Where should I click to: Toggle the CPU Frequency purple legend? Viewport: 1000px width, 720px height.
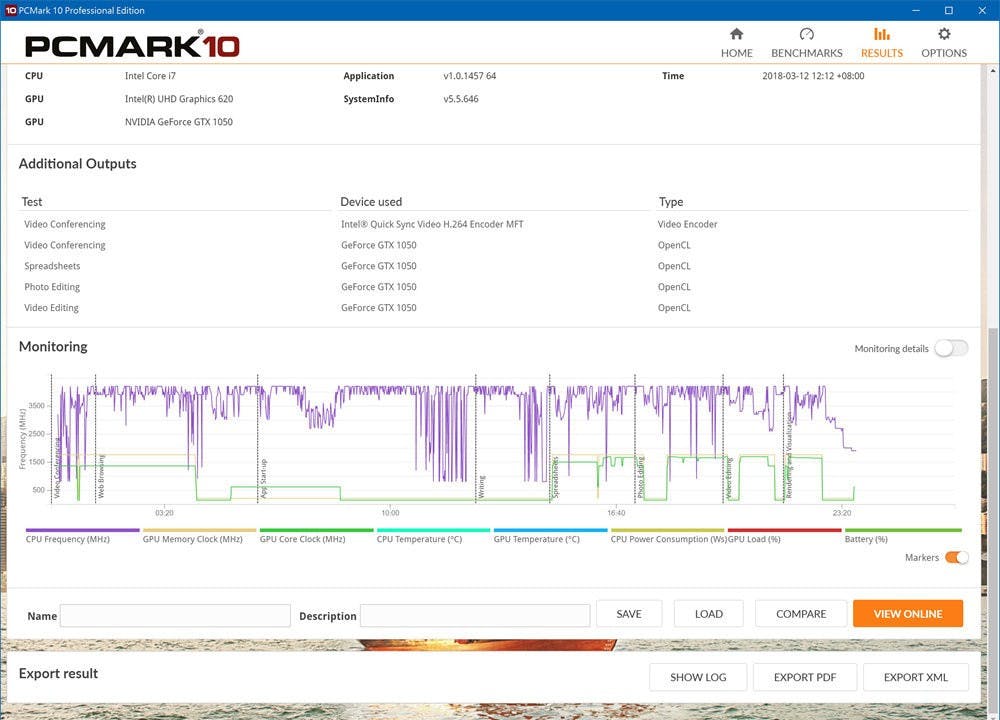pyautogui.click(x=82, y=530)
